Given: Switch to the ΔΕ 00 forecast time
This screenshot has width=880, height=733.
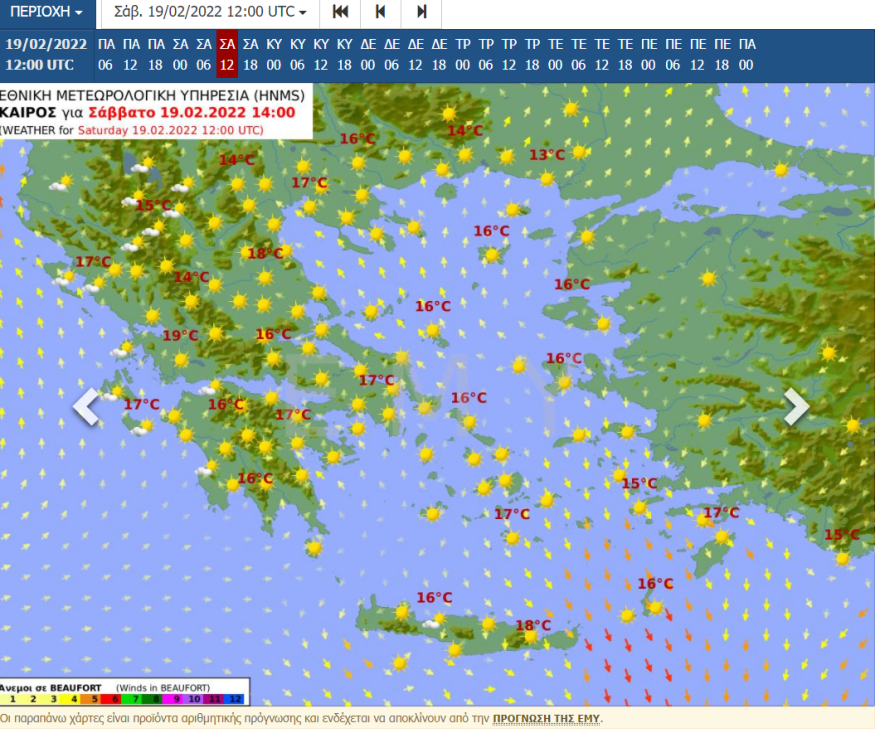Looking at the screenshot, I should pyautogui.click(x=368, y=54).
